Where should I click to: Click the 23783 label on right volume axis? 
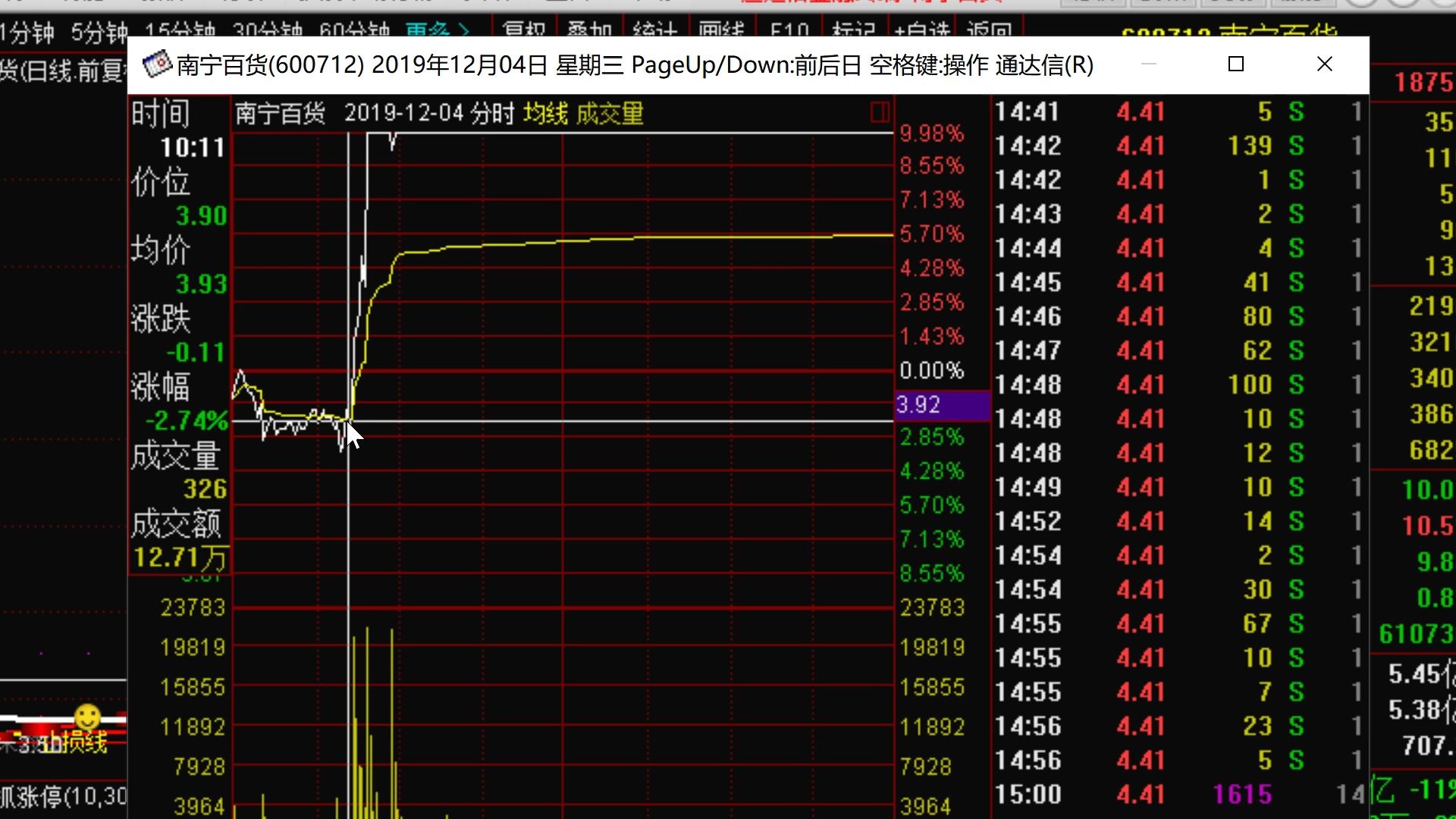pos(932,608)
